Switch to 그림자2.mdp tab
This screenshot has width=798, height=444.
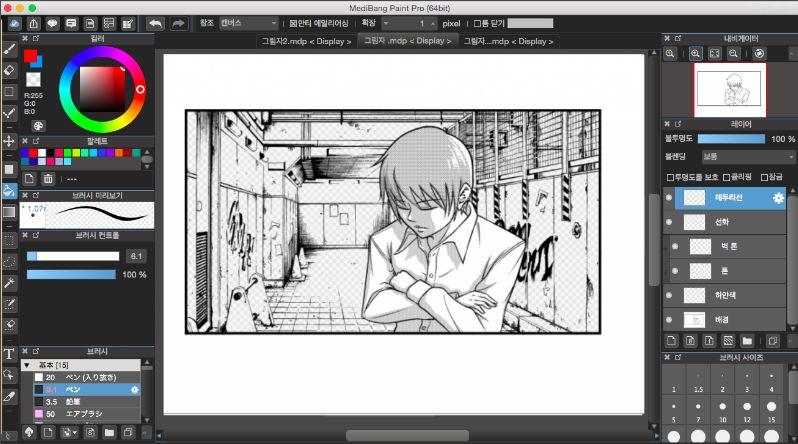(x=306, y=41)
